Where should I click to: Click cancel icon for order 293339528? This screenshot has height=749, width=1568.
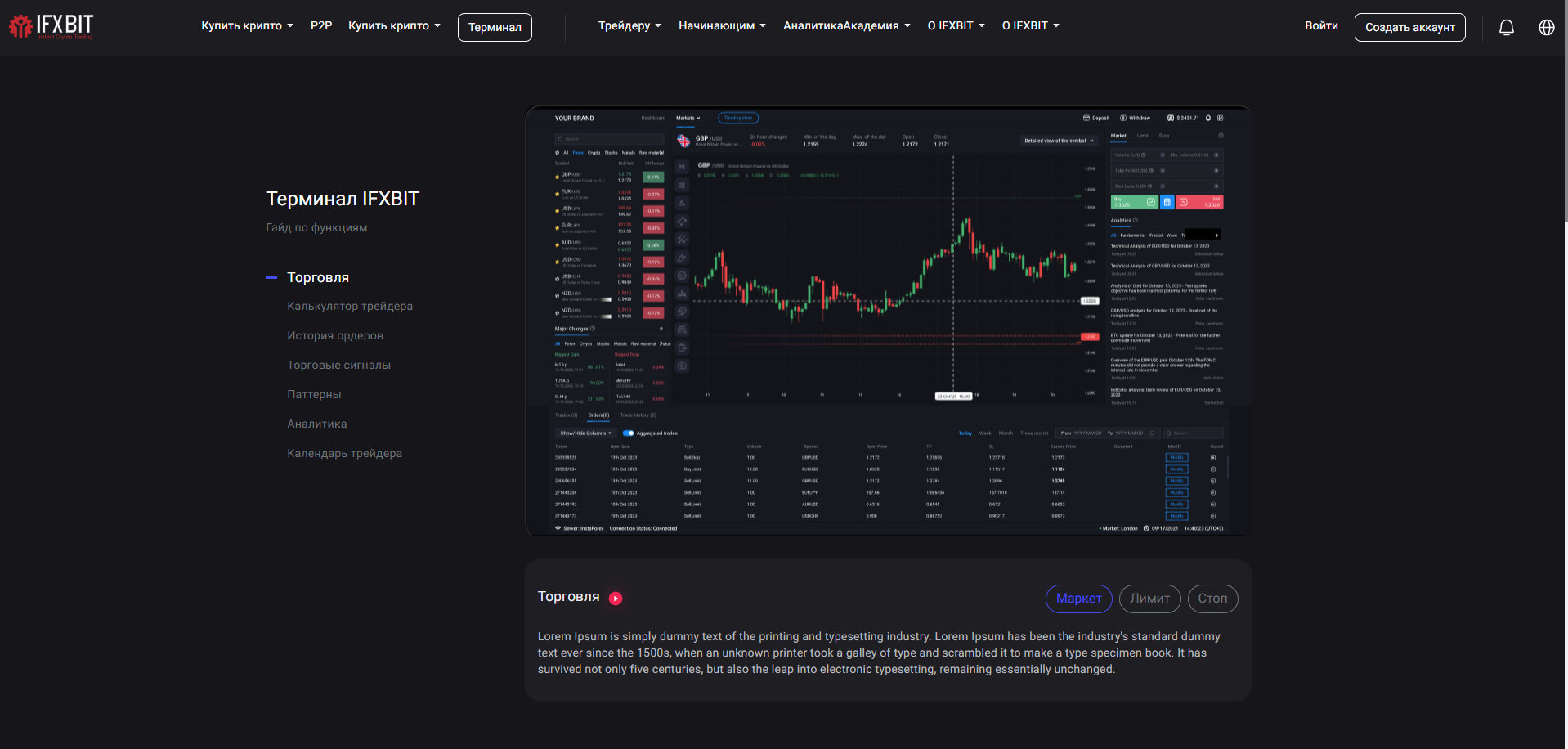(1213, 458)
